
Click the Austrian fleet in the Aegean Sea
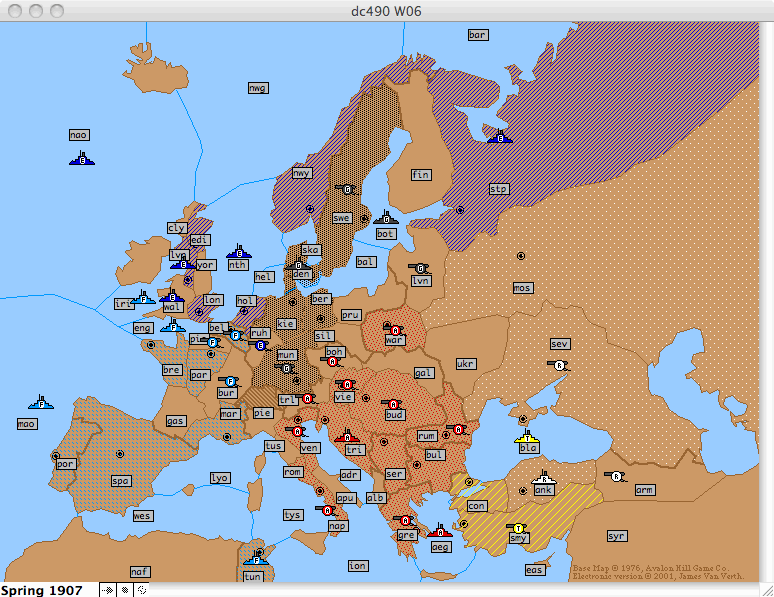[x=439, y=531]
